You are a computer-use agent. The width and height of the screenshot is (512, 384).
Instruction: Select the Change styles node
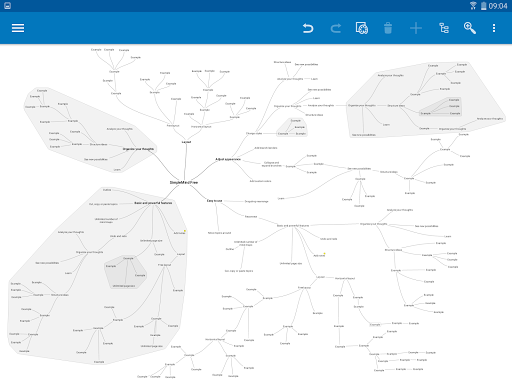tap(254, 133)
